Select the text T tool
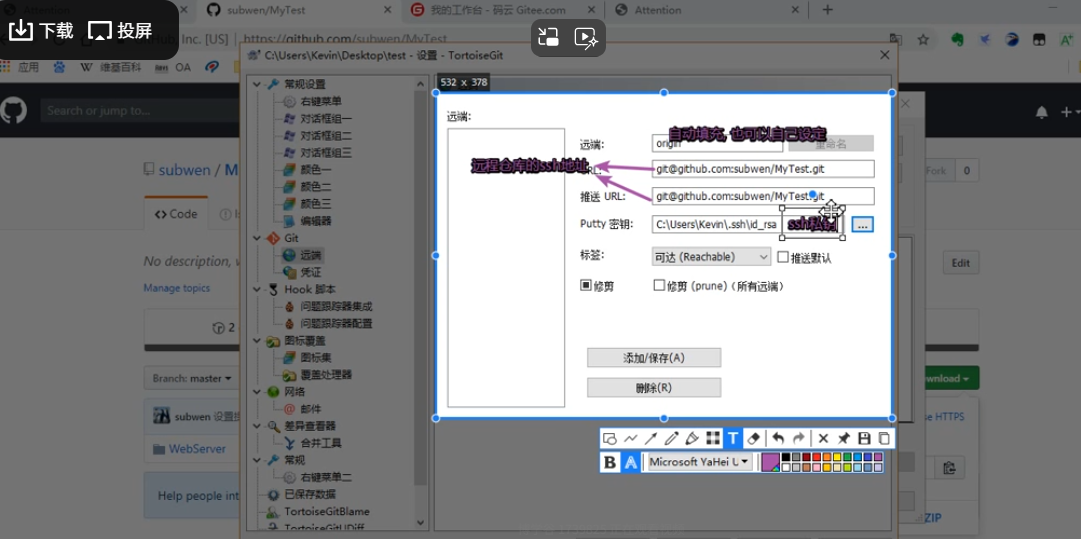The image size is (1081, 539). click(x=733, y=438)
